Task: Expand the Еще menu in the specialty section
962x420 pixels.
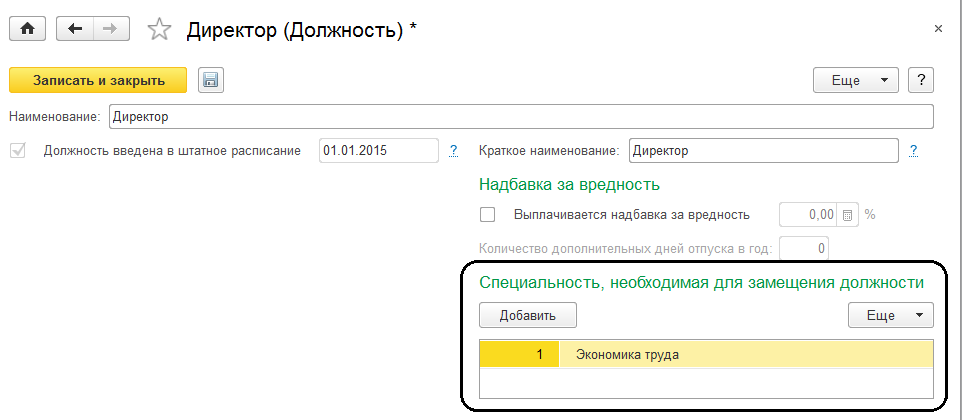Action: (890, 315)
